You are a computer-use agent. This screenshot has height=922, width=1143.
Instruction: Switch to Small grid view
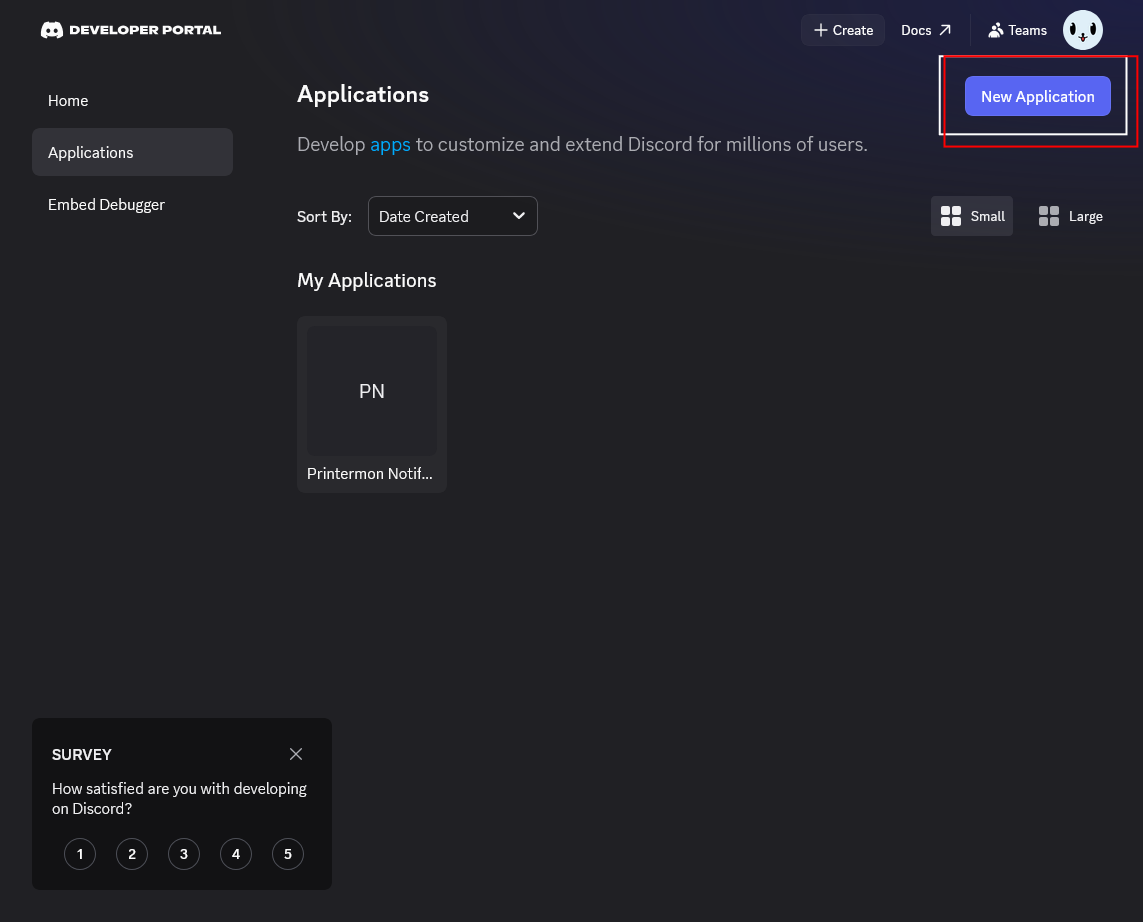[x=972, y=216]
